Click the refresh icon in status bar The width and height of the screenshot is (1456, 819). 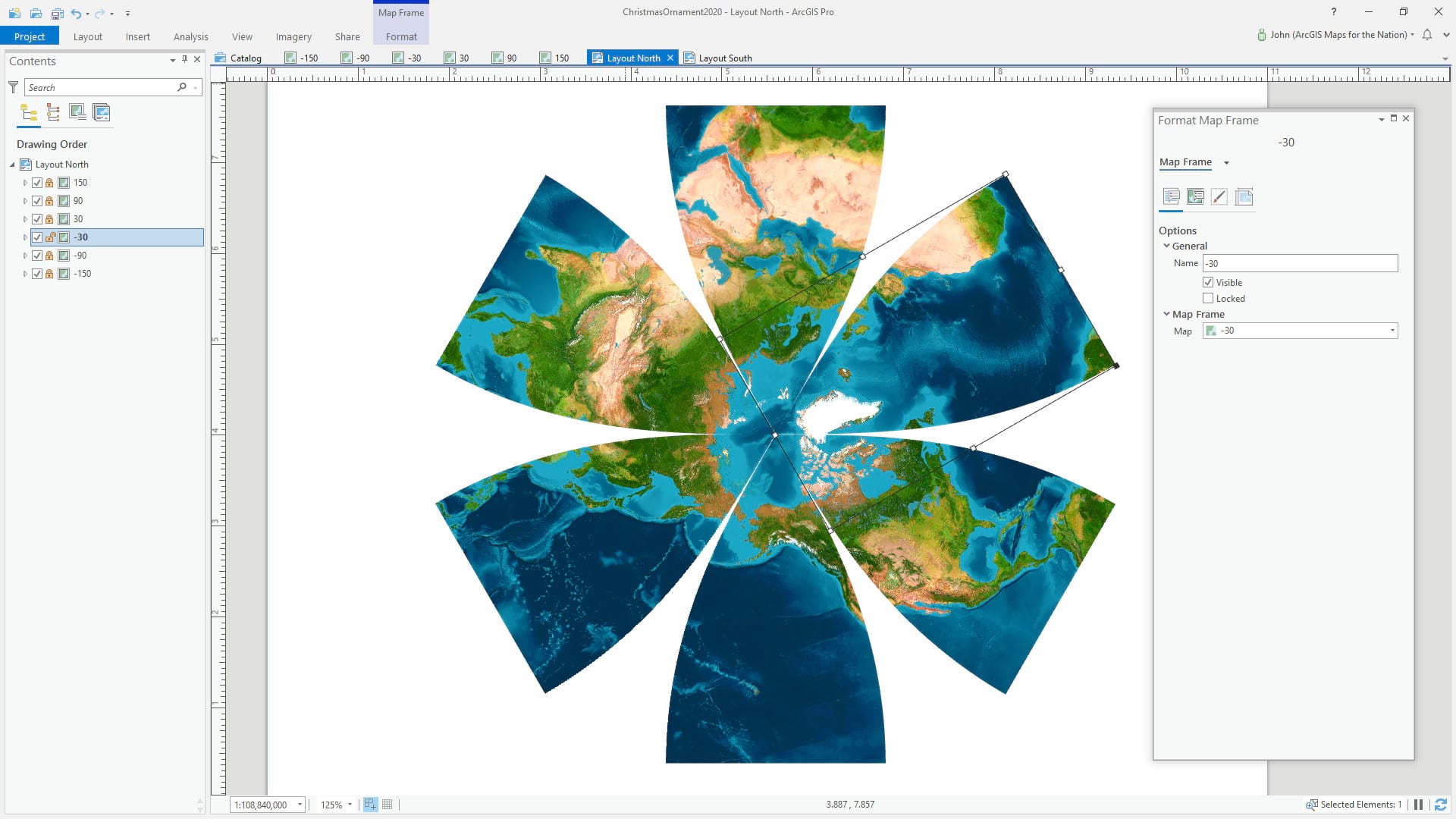tap(1440, 805)
